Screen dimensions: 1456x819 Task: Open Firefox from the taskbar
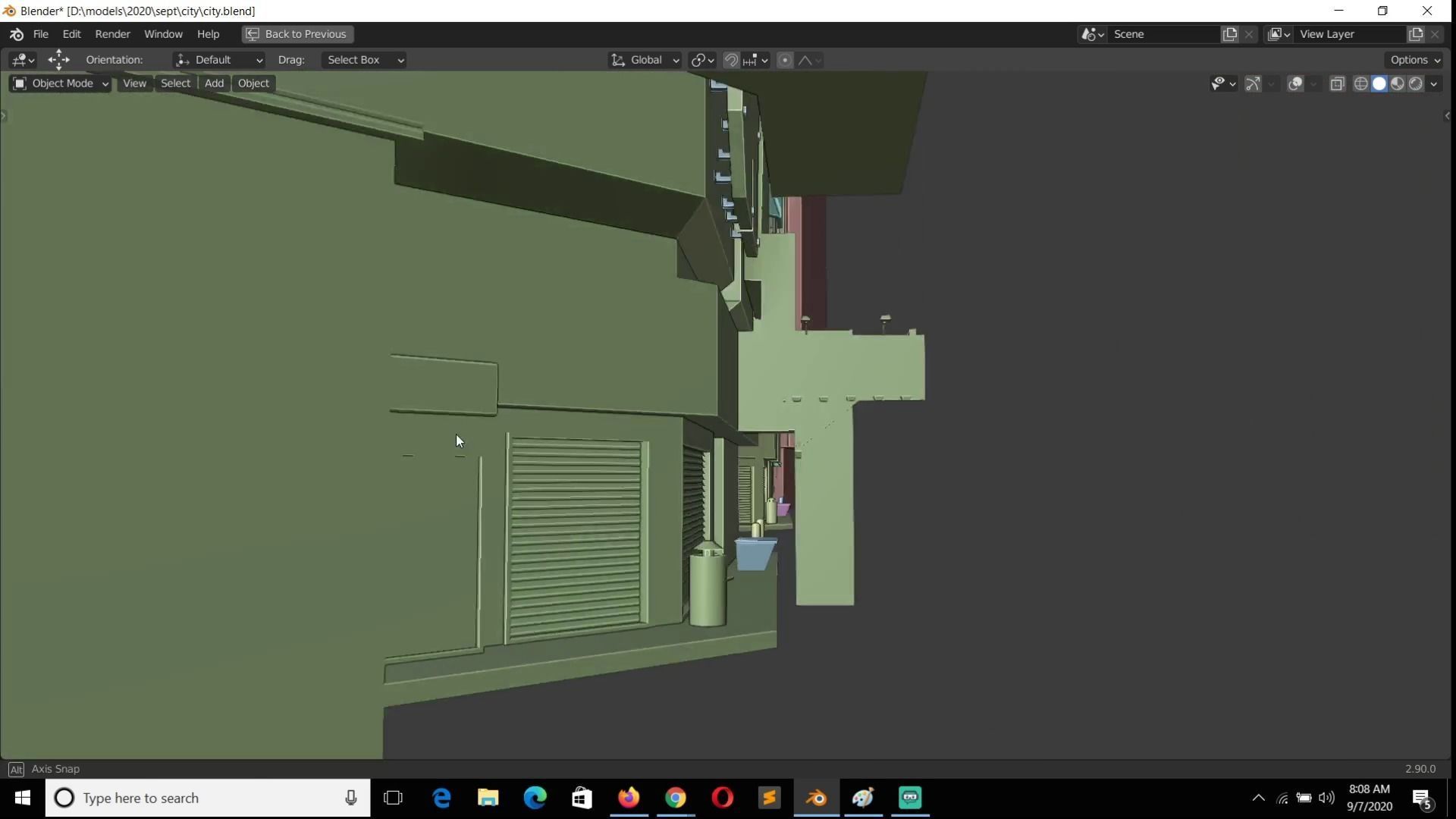pyautogui.click(x=629, y=798)
